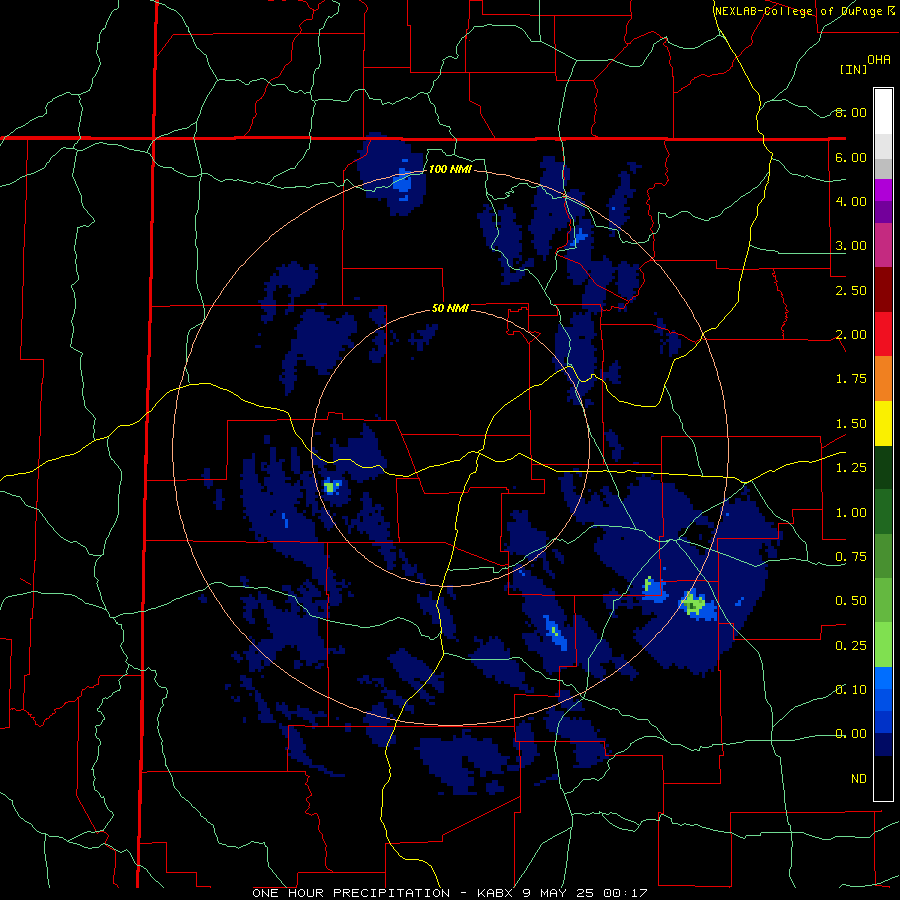Viewport: 900px width, 900px height.
Task: Click the '4.00' scale label
Action: coord(851,201)
